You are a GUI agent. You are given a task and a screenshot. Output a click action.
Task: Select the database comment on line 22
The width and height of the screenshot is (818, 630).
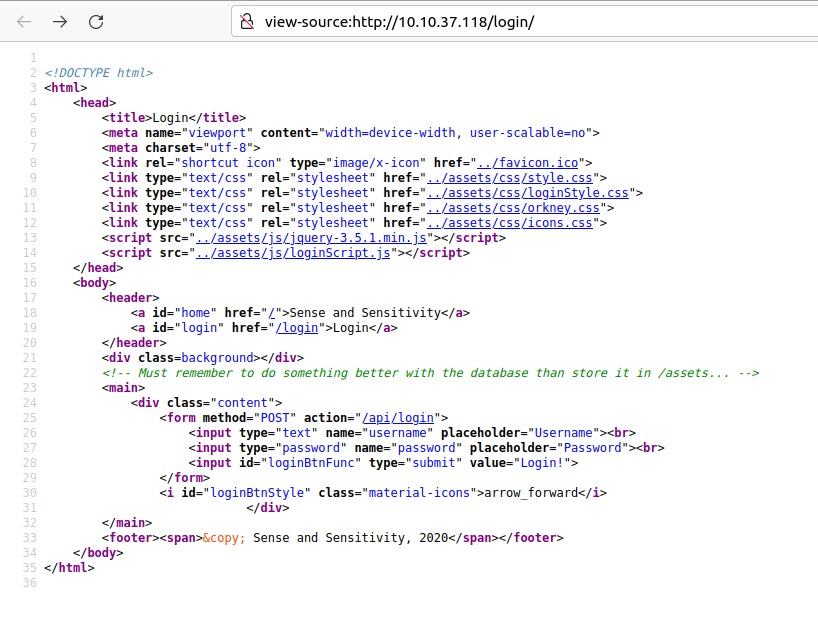pos(430,372)
